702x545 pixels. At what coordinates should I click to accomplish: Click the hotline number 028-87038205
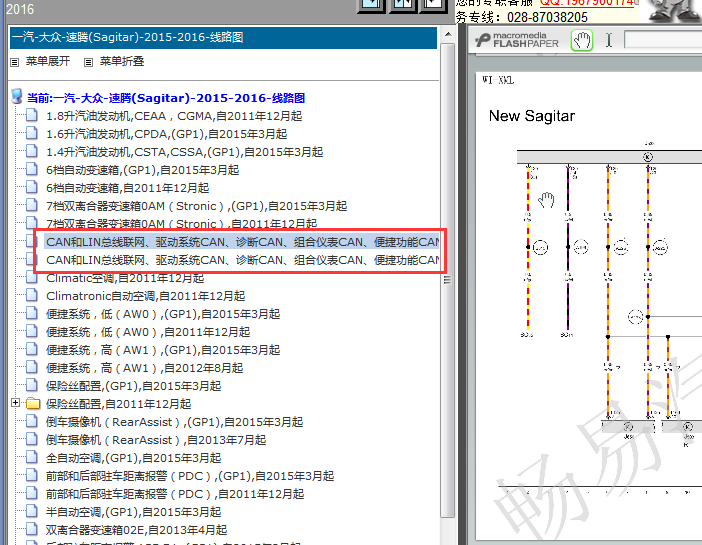point(547,17)
